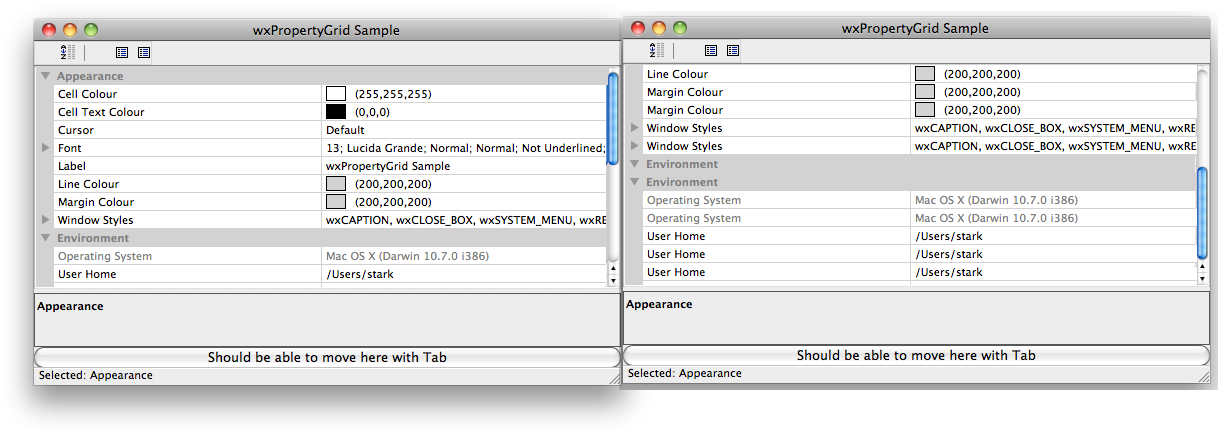Image resolution: width=1218 pixels, height=433 pixels.
Task: Click the (255,255,255) Cell Colour value
Action: [393, 94]
